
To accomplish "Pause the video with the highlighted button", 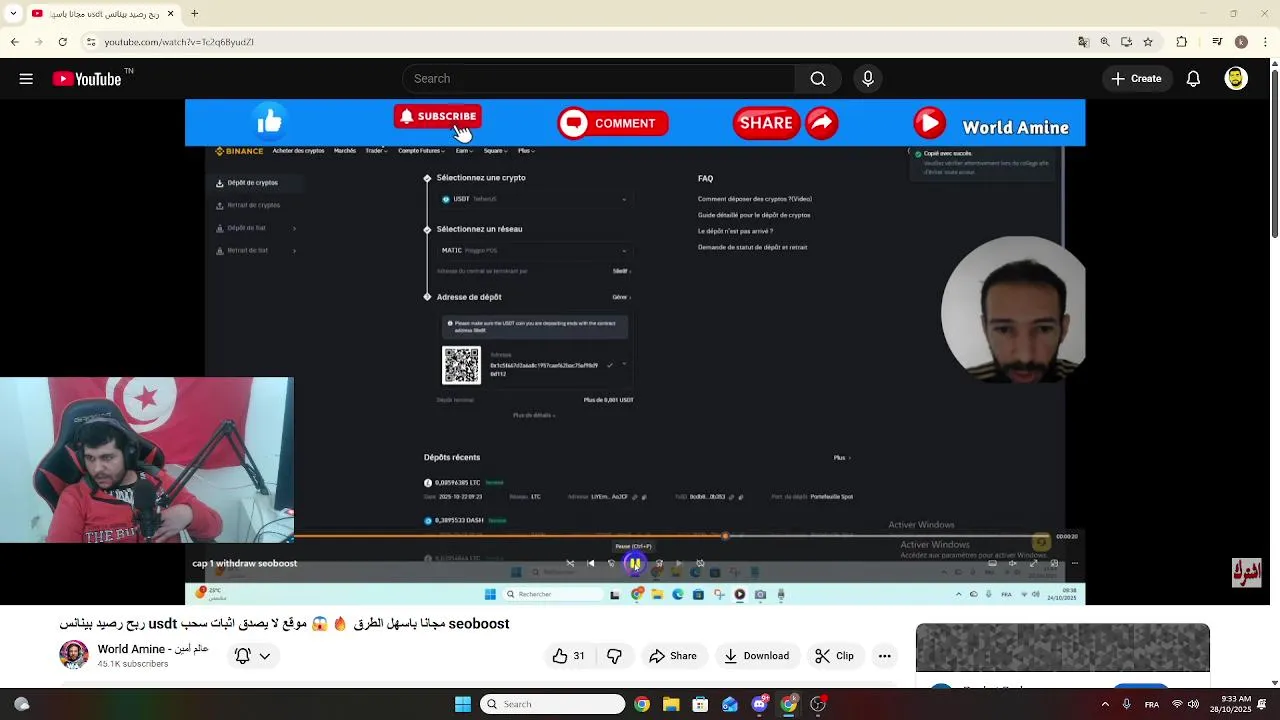I will pos(634,564).
